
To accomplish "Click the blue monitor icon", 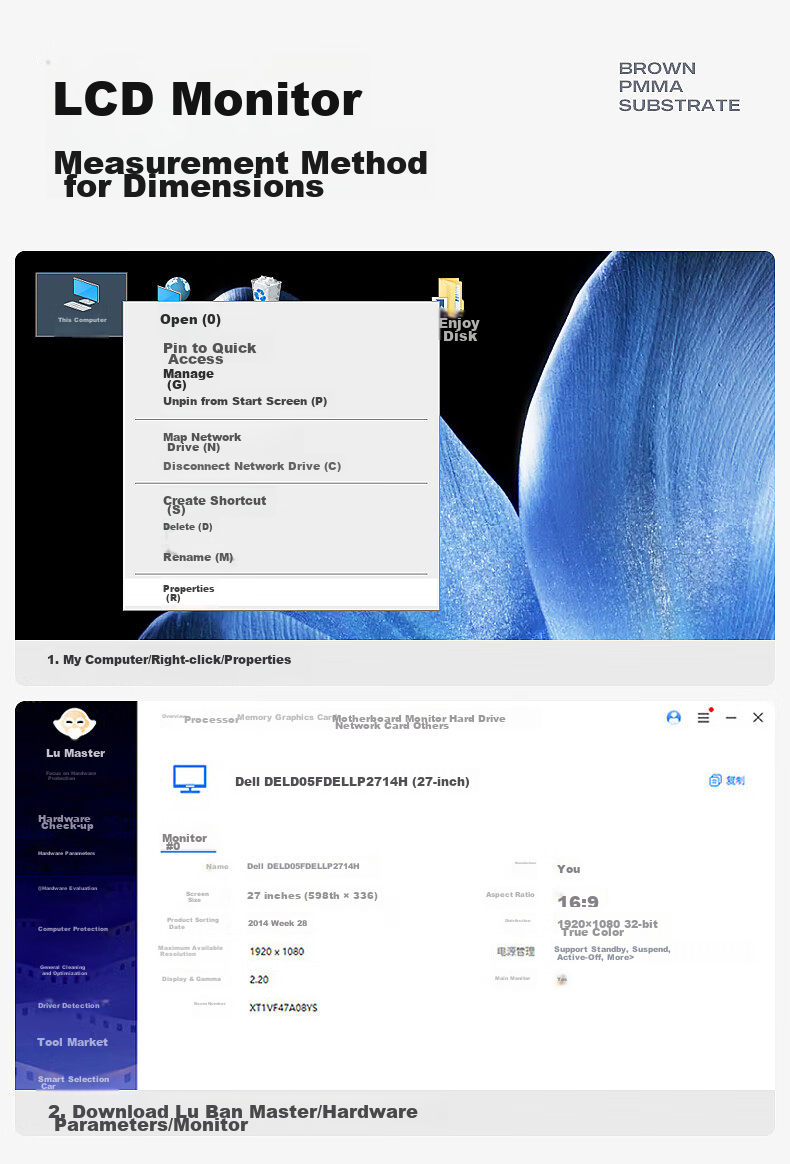I will coord(189,779).
